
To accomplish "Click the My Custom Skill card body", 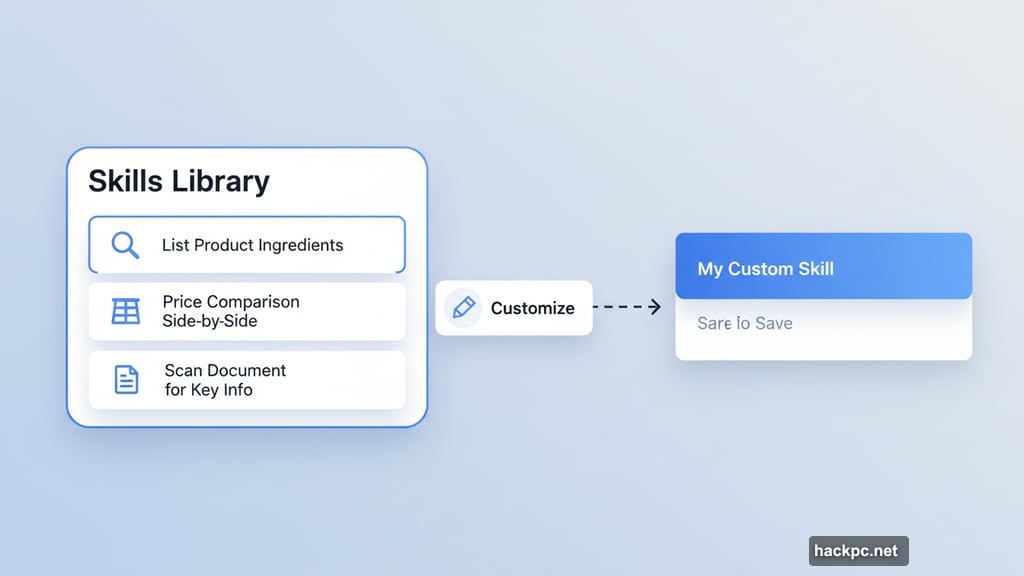I will [824, 295].
